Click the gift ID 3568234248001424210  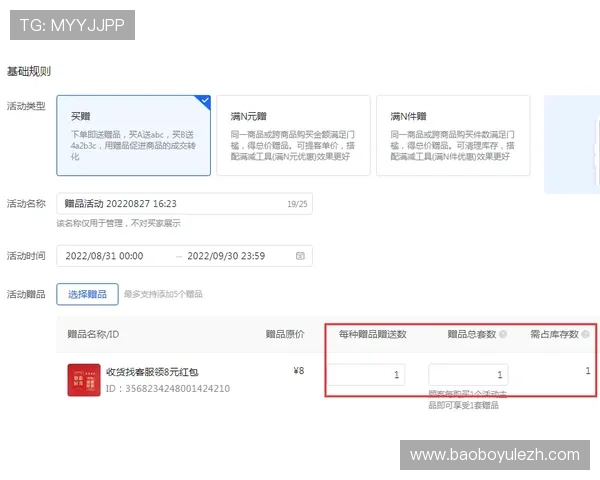pos(168,389)
